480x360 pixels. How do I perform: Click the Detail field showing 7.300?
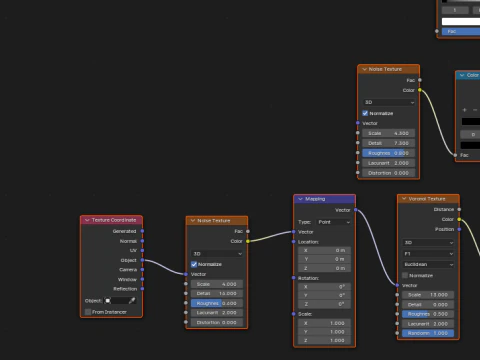(x=389, y=143)
